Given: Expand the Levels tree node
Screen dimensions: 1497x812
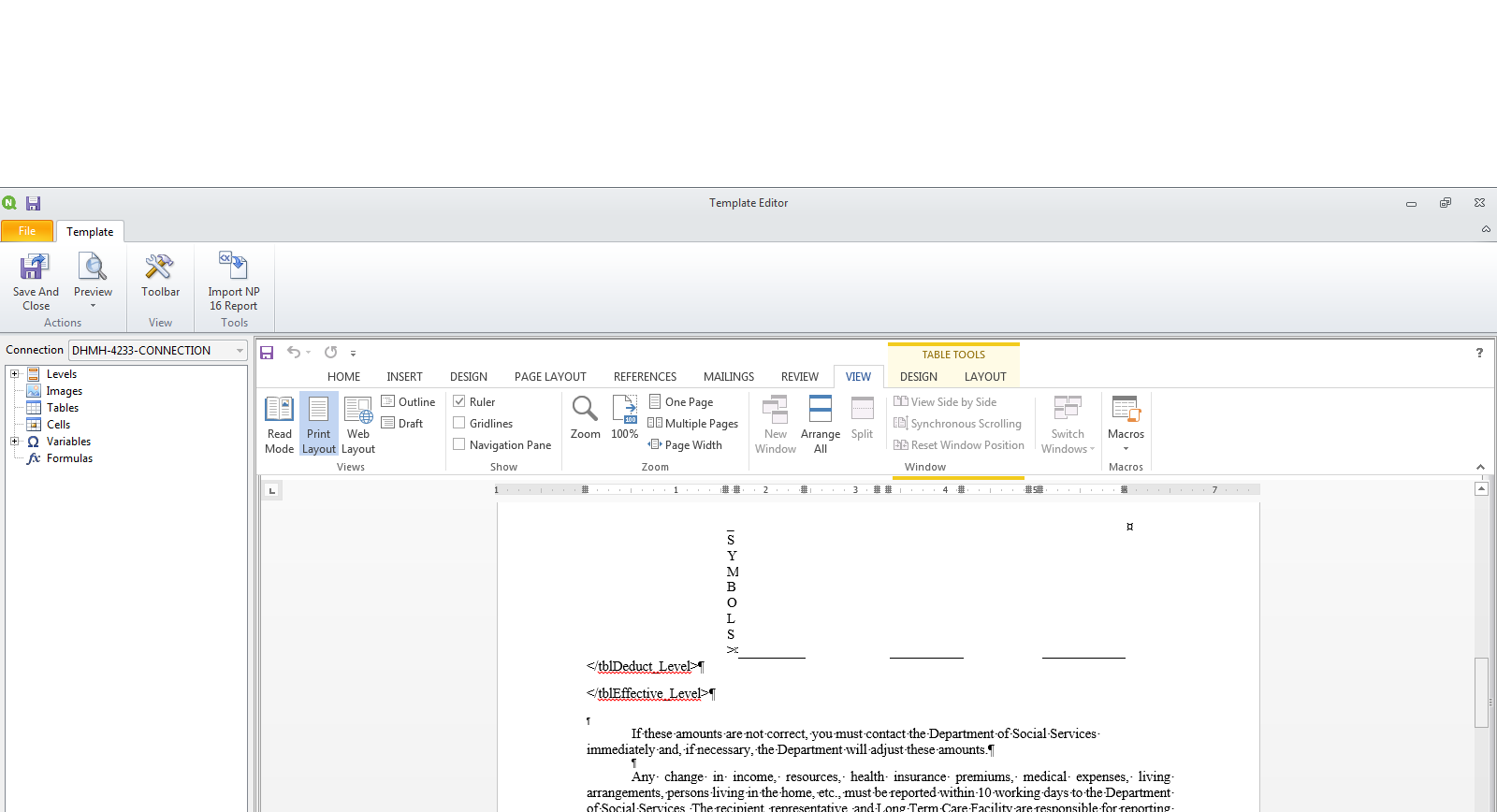Looking at the screenshot, I should pos(15,374).
